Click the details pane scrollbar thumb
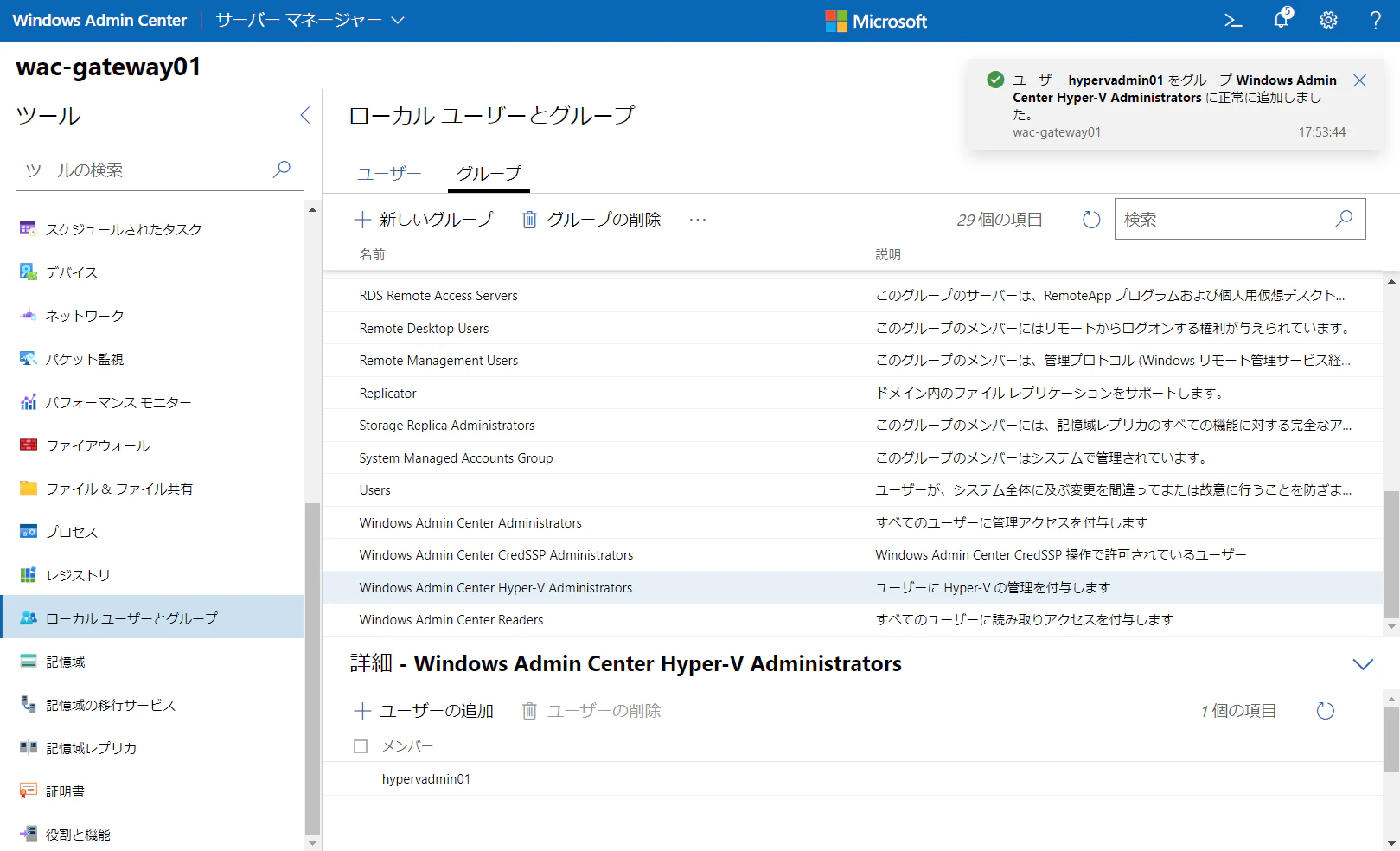This screenshot has width=1400, height=851. pos(1391,739)
